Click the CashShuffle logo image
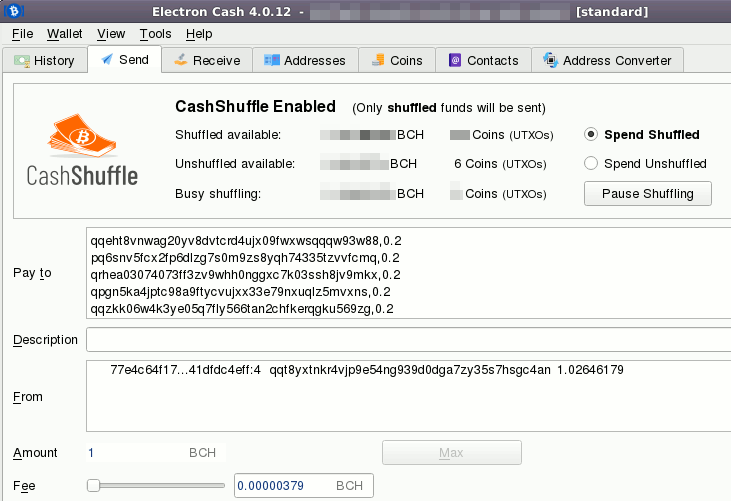 (x=82, y=150)
